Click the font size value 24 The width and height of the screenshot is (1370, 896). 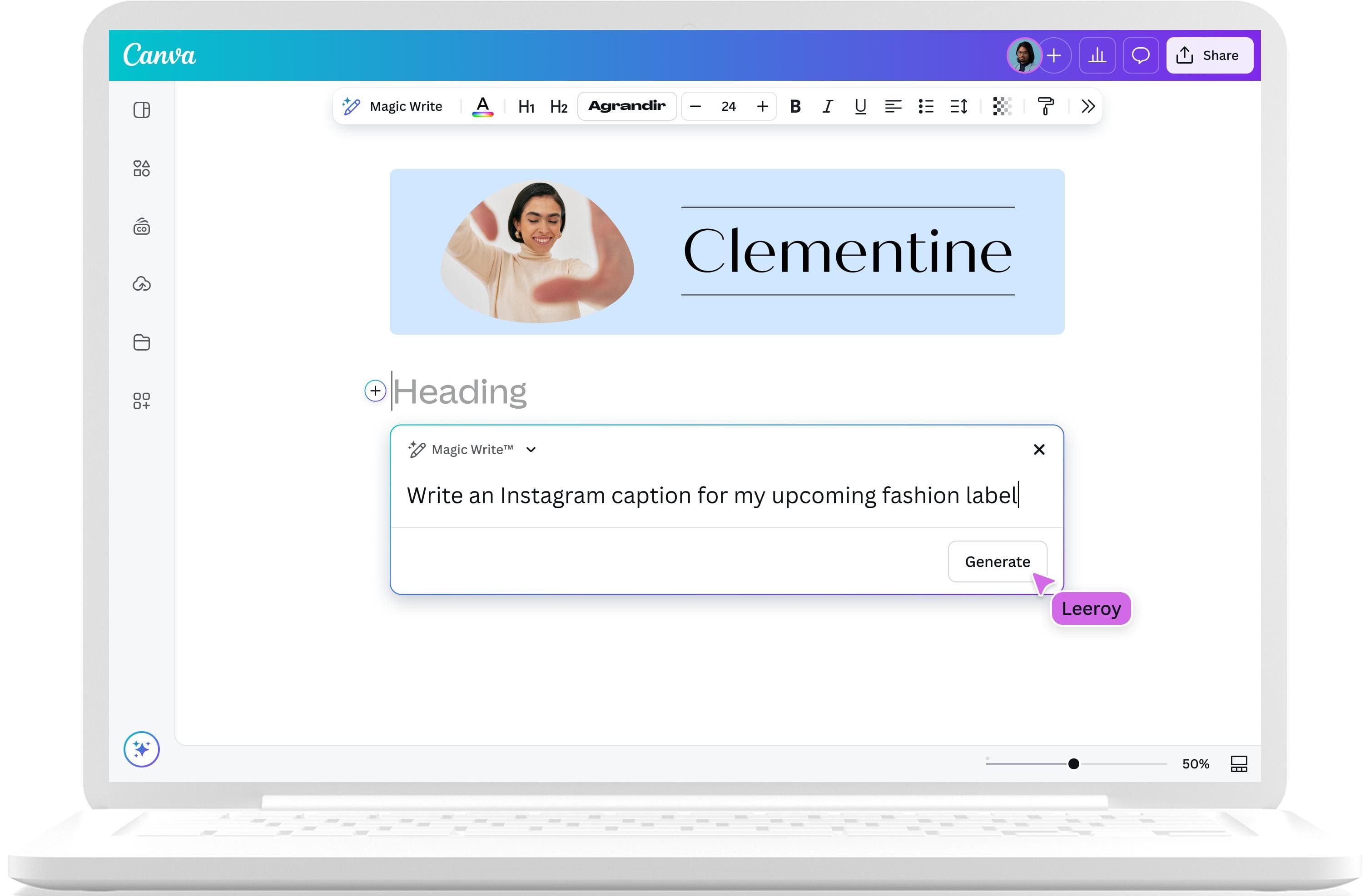729,106
